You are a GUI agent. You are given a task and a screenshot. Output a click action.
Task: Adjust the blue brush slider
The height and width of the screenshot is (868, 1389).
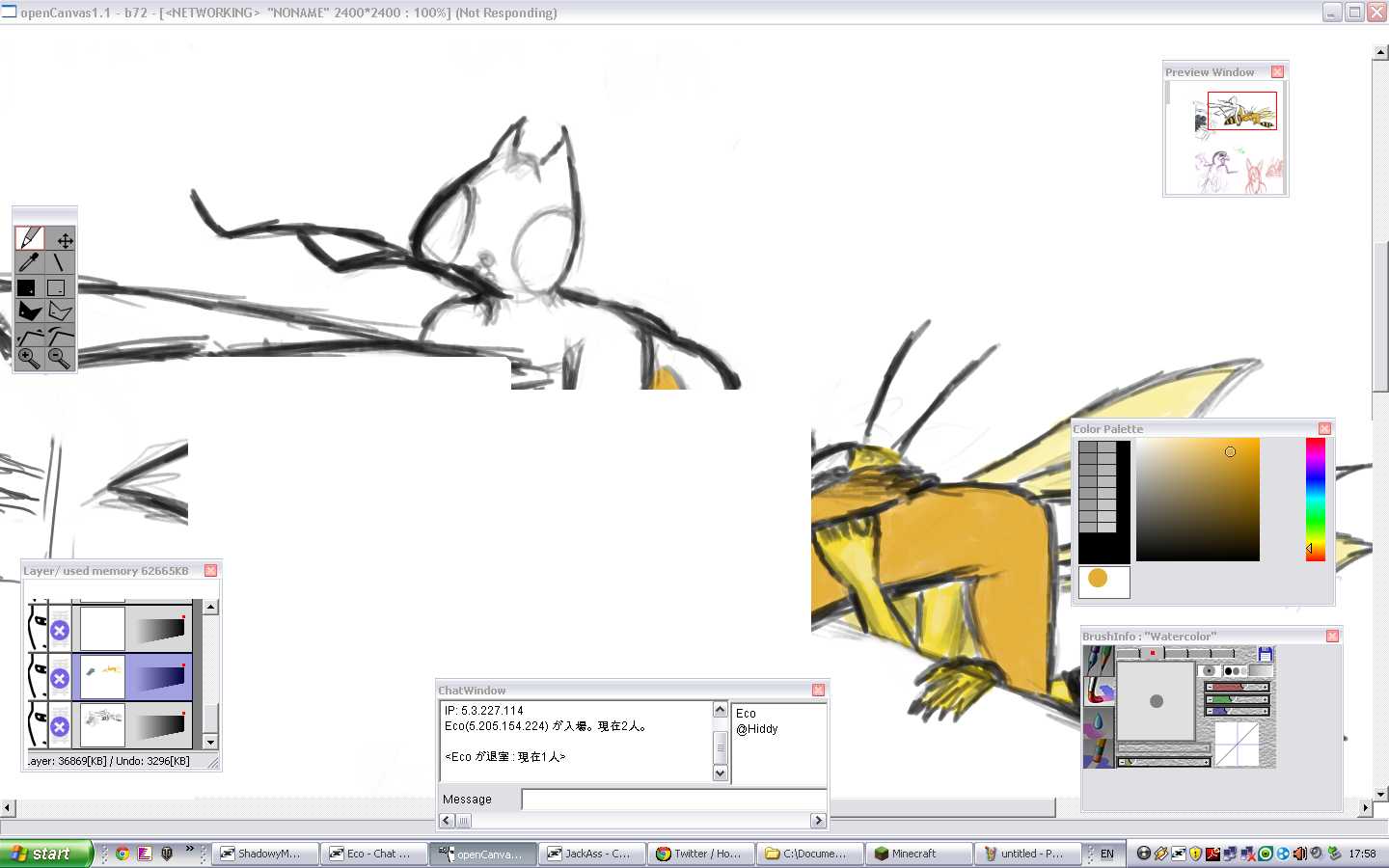pos(1237,711)
